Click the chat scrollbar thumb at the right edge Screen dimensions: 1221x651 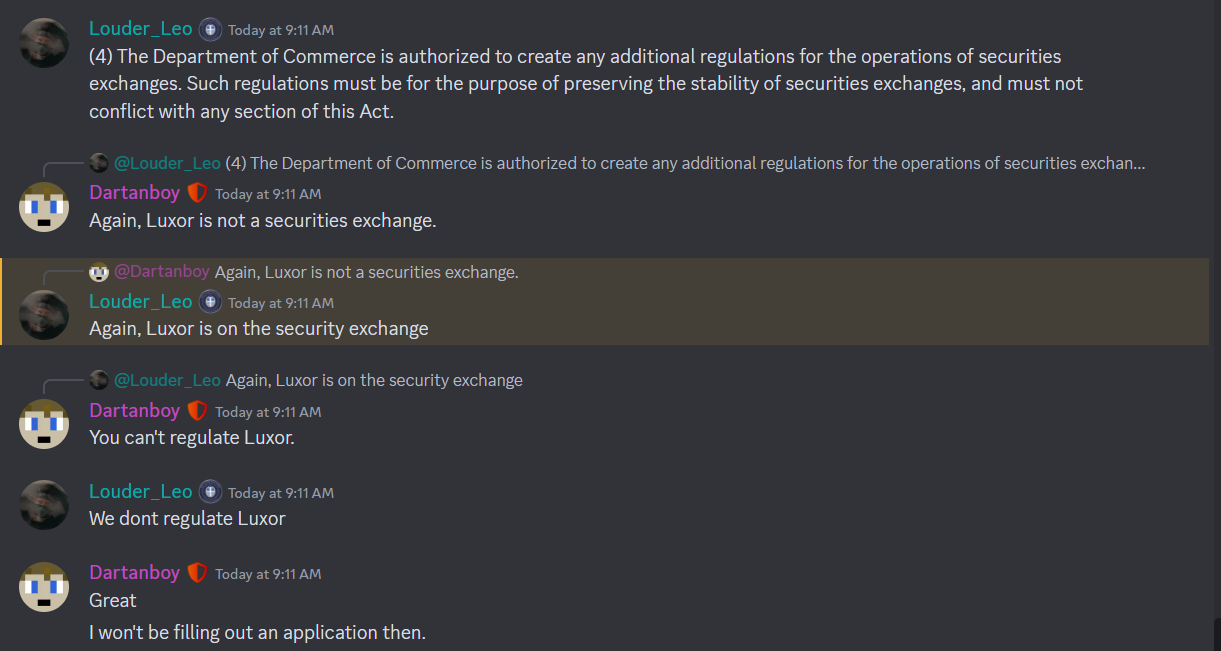click(x=1216, y=634)
